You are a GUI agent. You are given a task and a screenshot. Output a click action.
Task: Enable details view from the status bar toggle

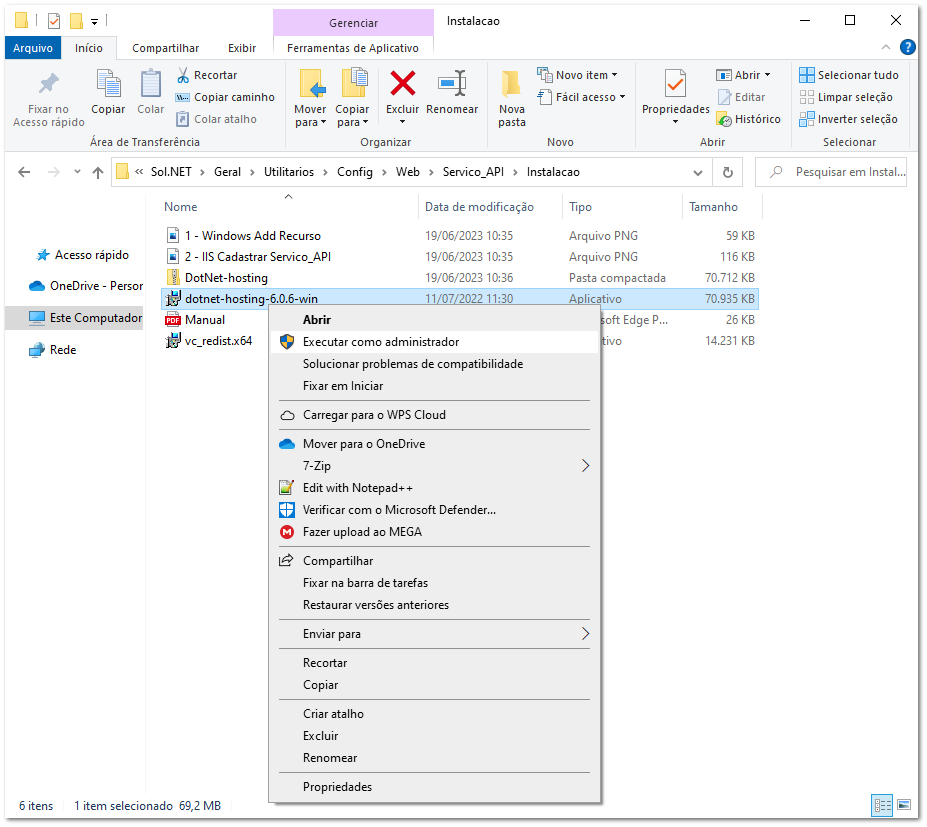click(882, 805)
